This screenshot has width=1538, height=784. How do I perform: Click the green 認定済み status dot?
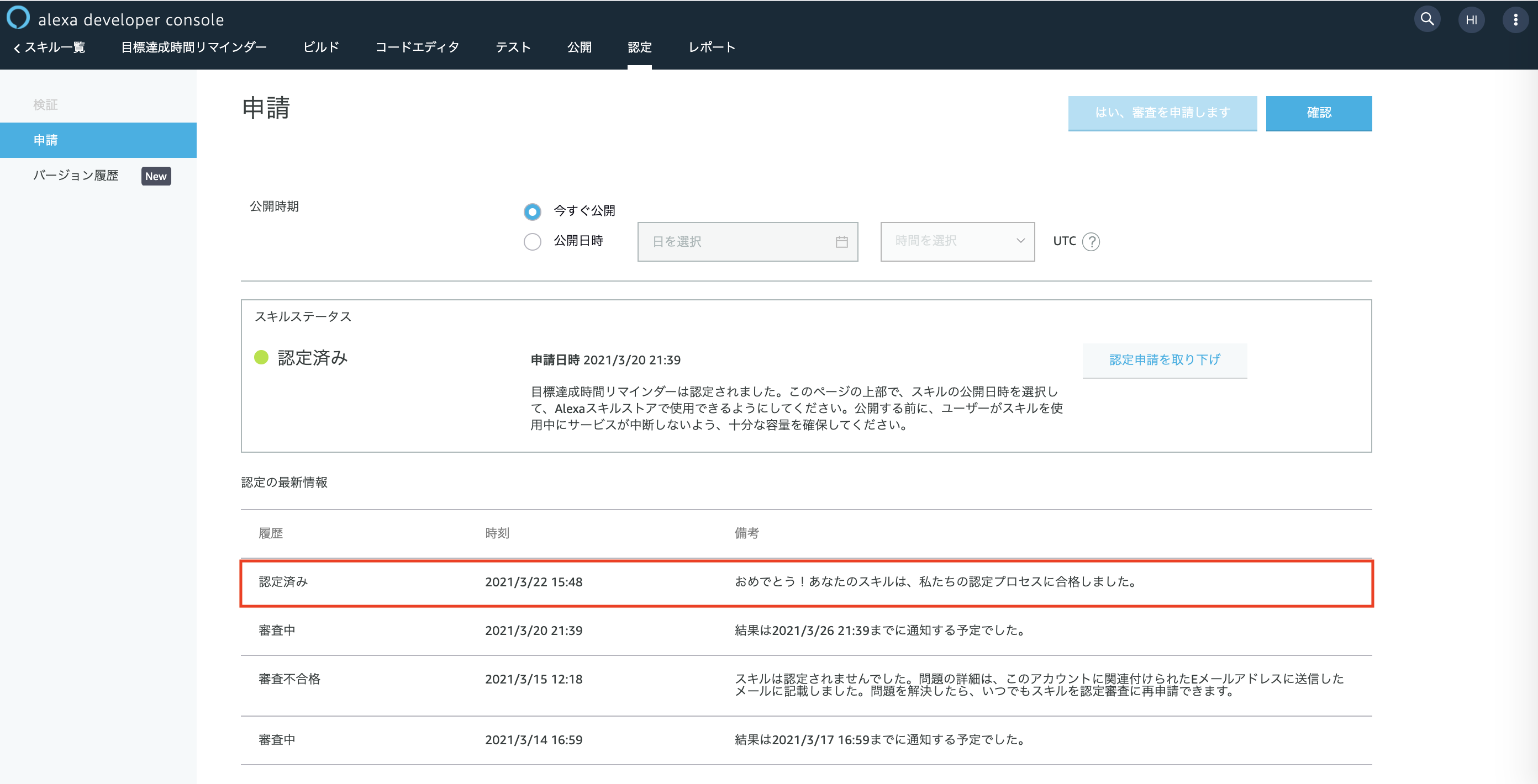tap(261, 357)
